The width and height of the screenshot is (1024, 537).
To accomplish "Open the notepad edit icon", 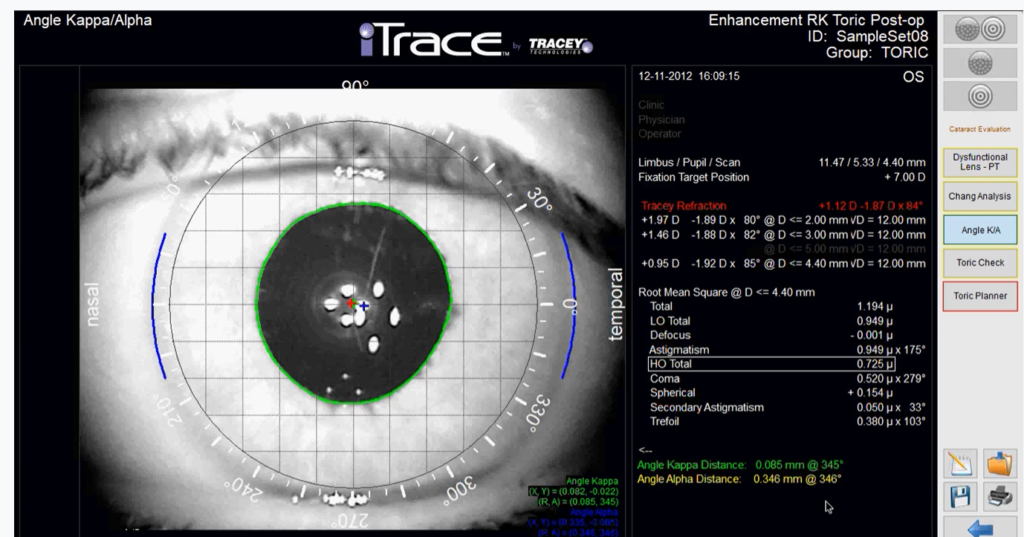I will (x=961, y=464).
